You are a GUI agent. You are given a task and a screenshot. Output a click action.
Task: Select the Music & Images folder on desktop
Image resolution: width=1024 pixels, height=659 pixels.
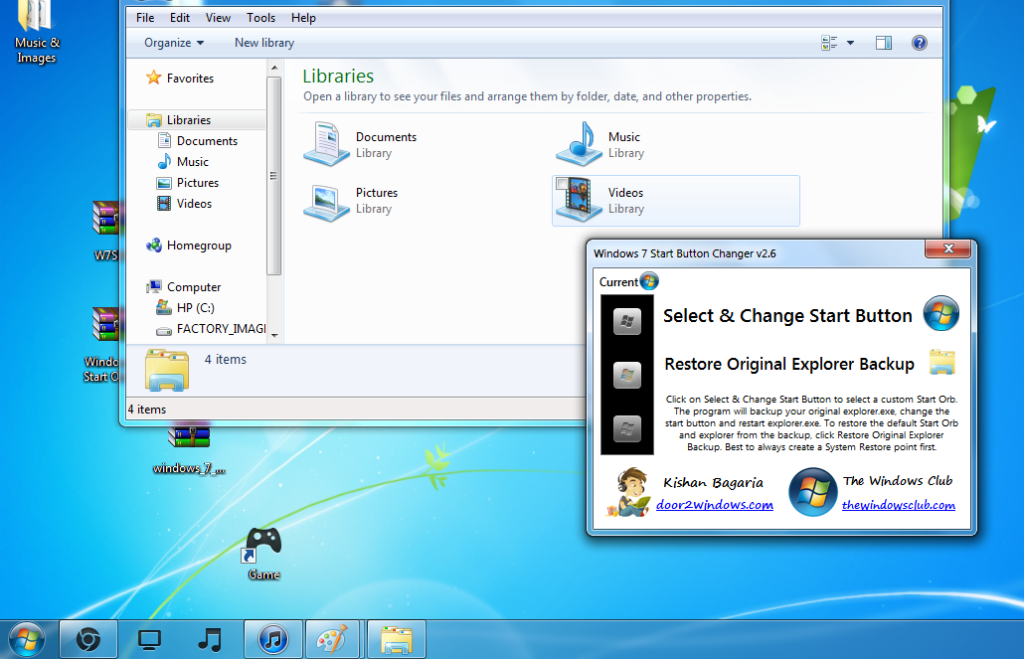[x=36, y=33]
